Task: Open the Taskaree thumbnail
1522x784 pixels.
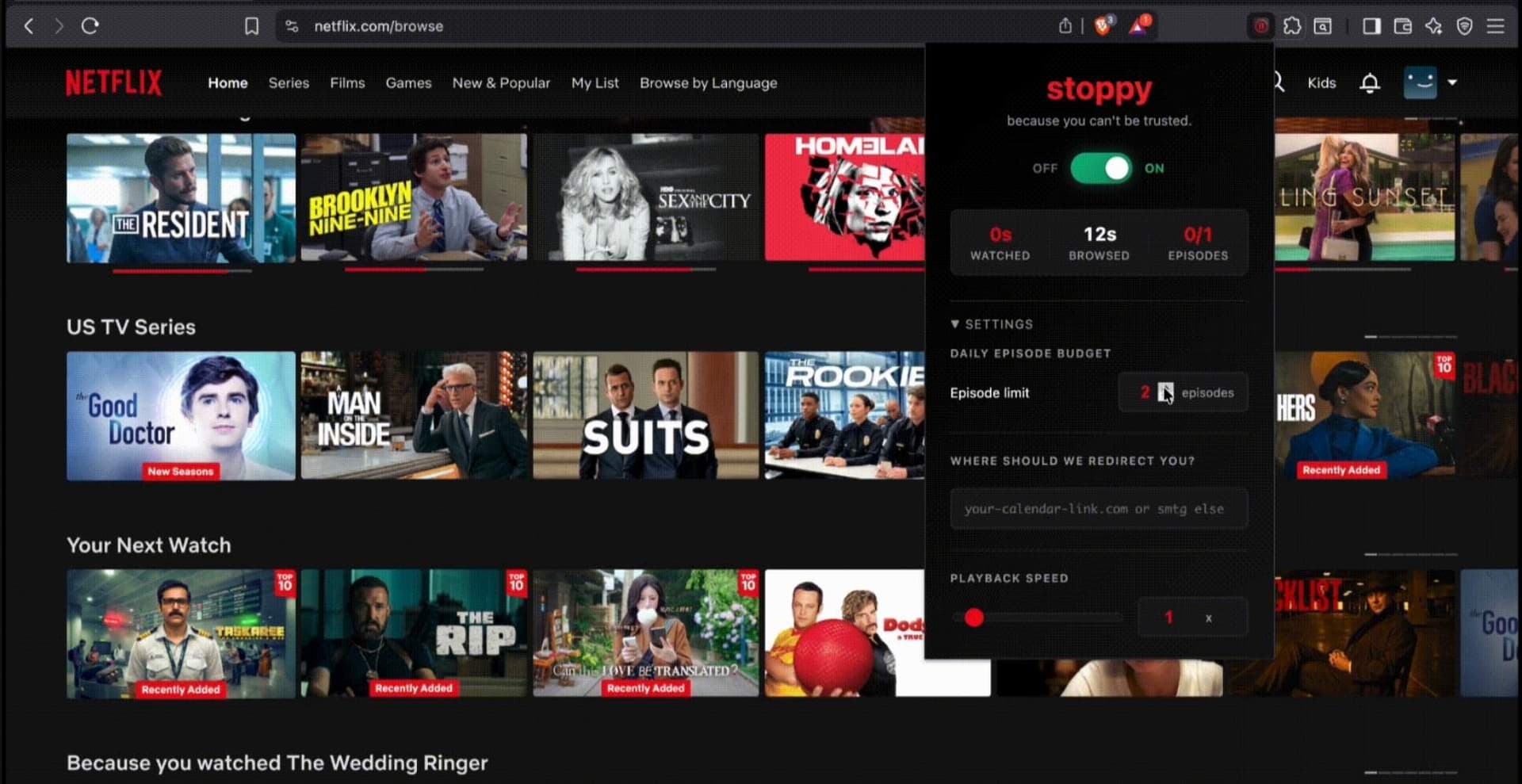Action: coord(181,633)
